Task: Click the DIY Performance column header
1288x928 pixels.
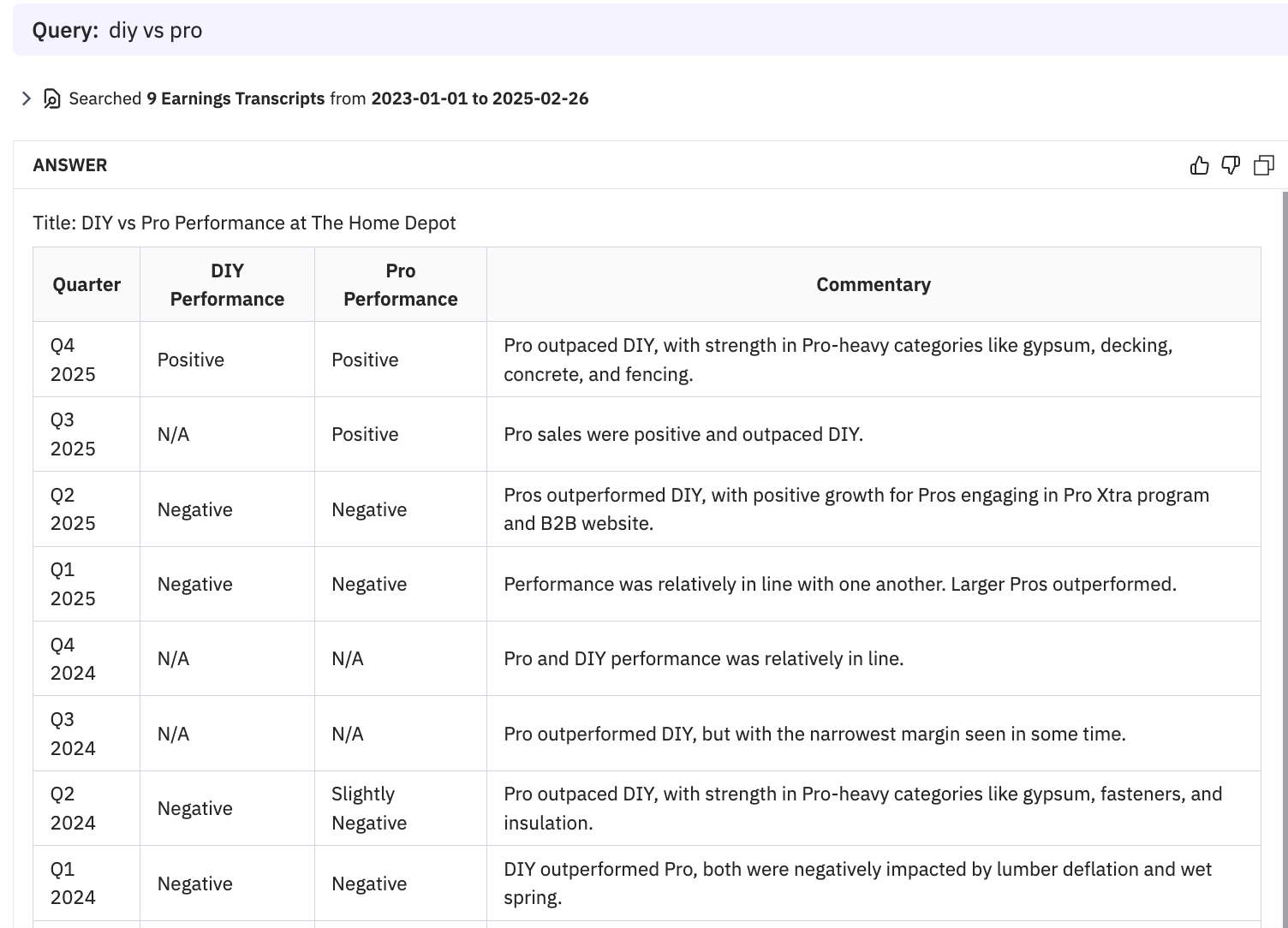Action: [227, 284]
